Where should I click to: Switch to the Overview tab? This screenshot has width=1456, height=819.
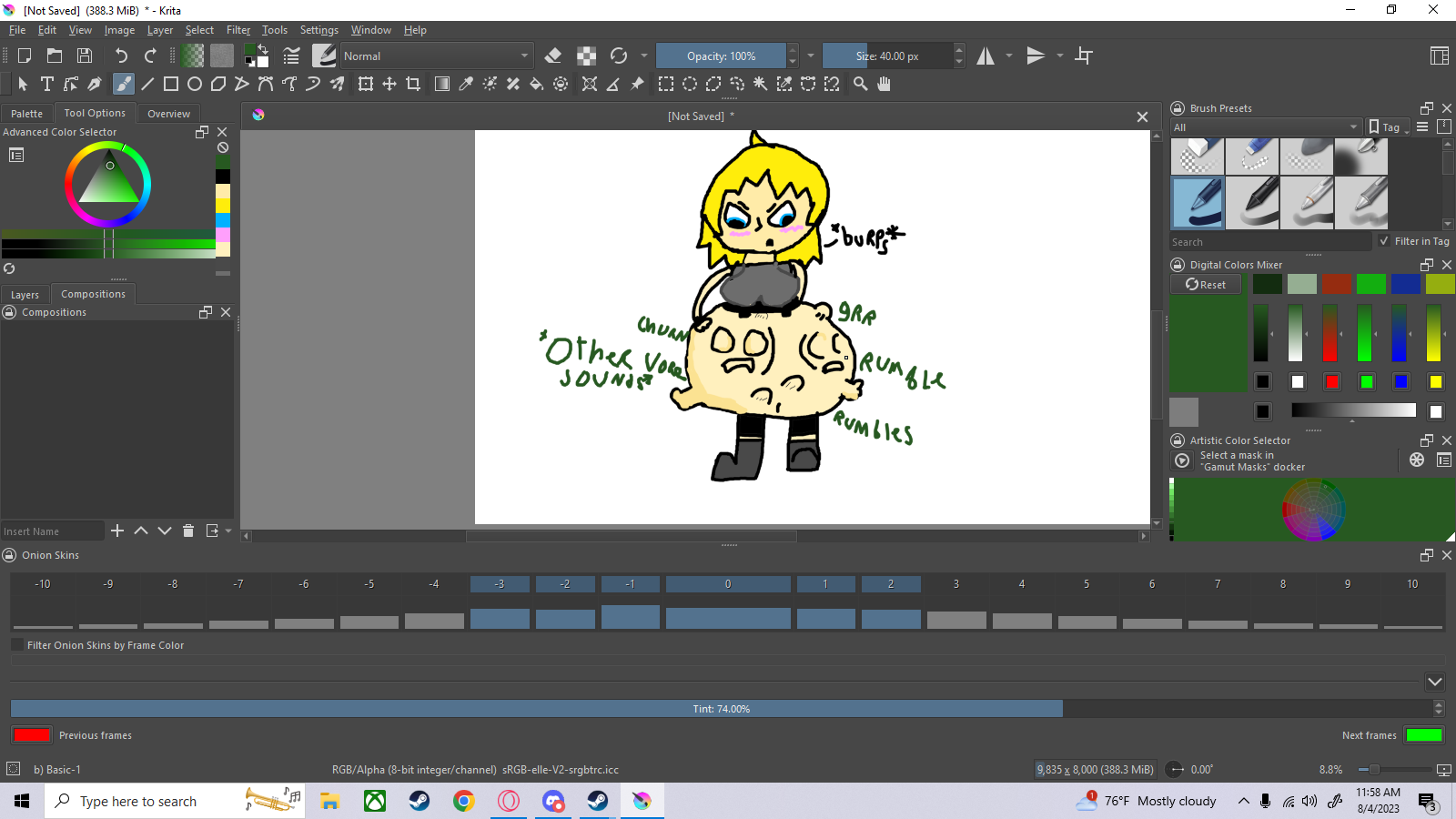point(168,114)
